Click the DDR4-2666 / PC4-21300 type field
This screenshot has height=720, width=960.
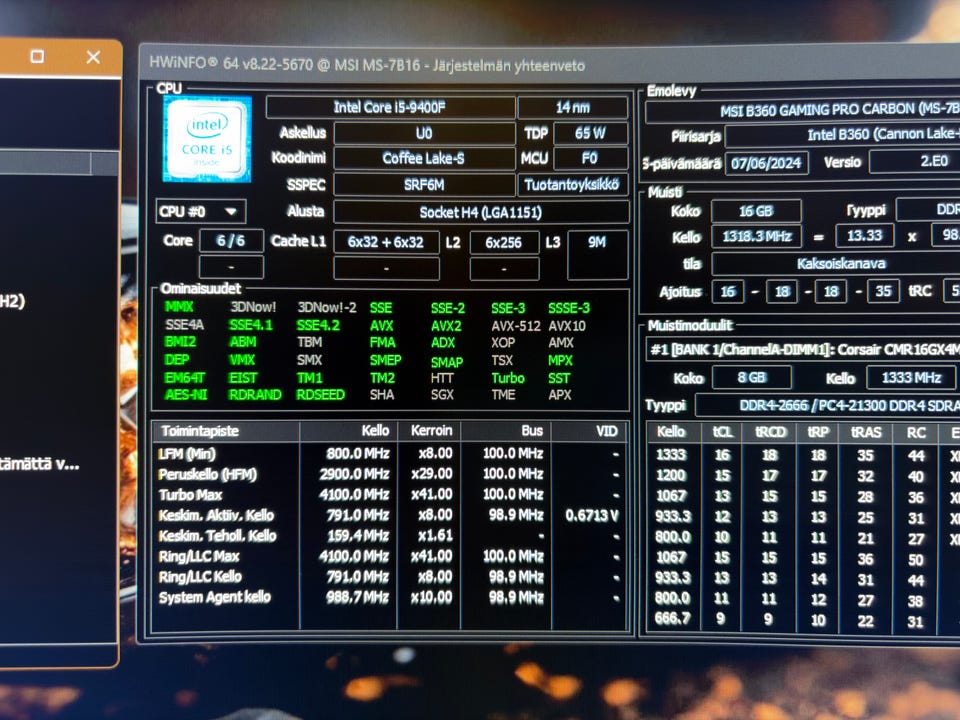[828, 405]
